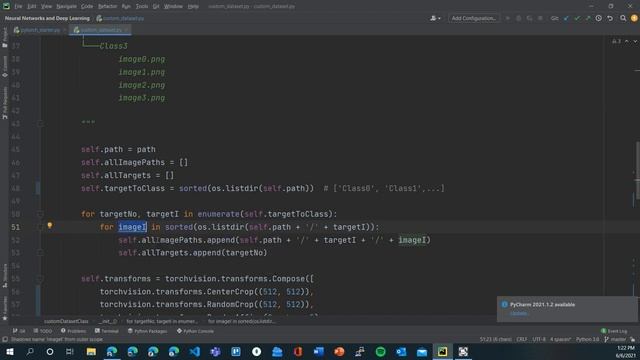Click customDatasetClass breadcrumb
Screen dimensions: 640x360
point(66,321)
